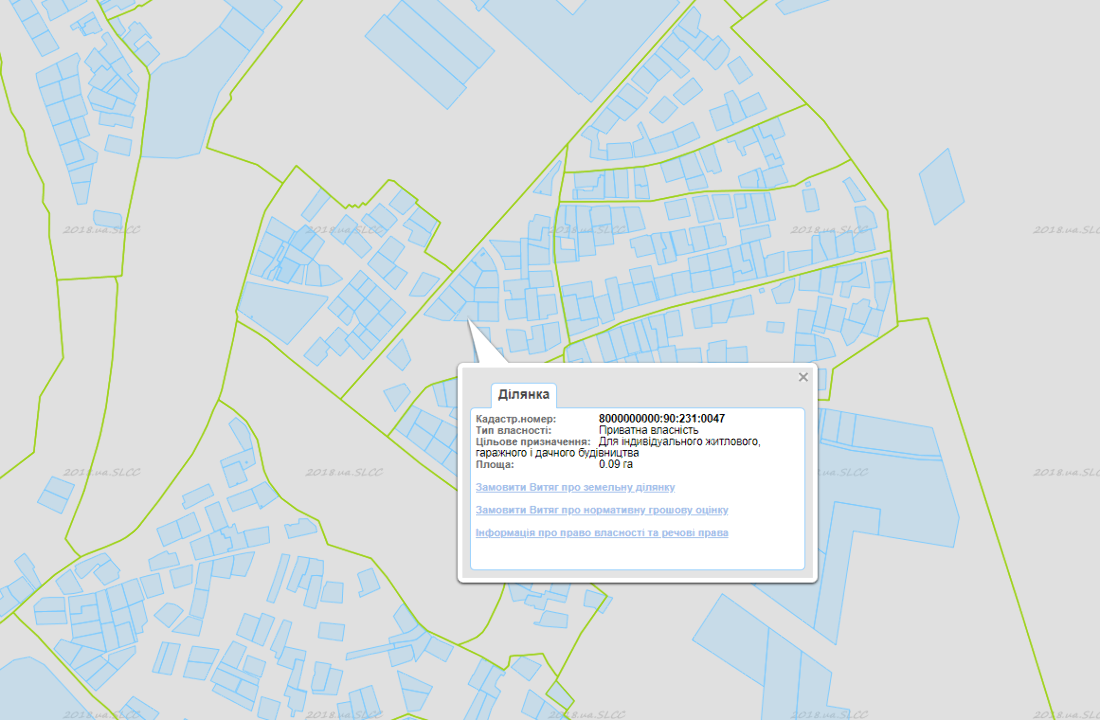This screenshot has width=1100, height=720.
Task: Open Замовити Витяг про нормативну грошову оцінку link
Action: tap(602, 510)
